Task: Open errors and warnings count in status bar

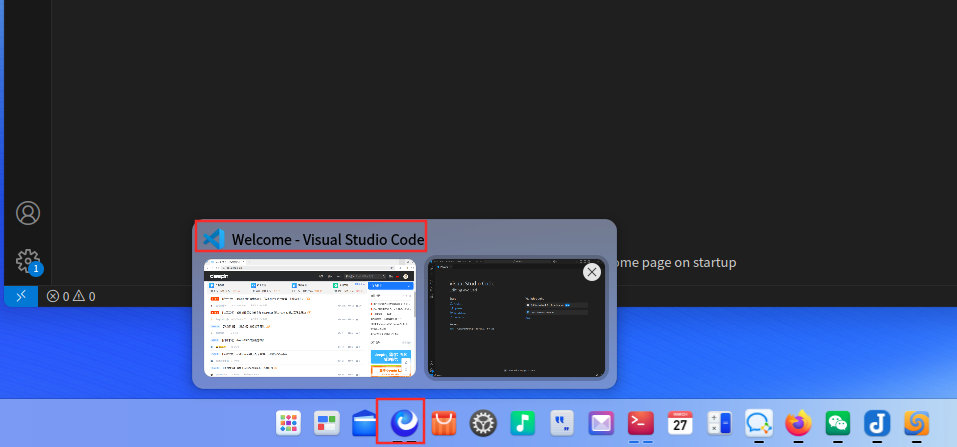Action: [71, 296]
